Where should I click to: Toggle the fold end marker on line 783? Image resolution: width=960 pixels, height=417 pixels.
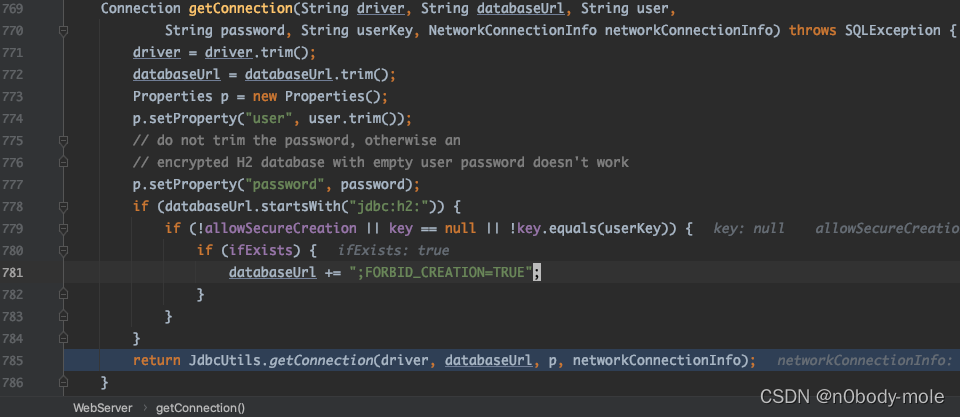[63, 317]
